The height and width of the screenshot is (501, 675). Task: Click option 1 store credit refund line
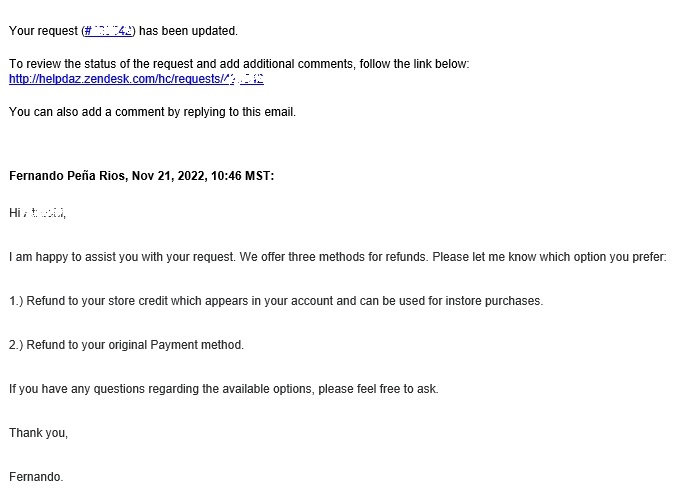(x=276, y=301)
